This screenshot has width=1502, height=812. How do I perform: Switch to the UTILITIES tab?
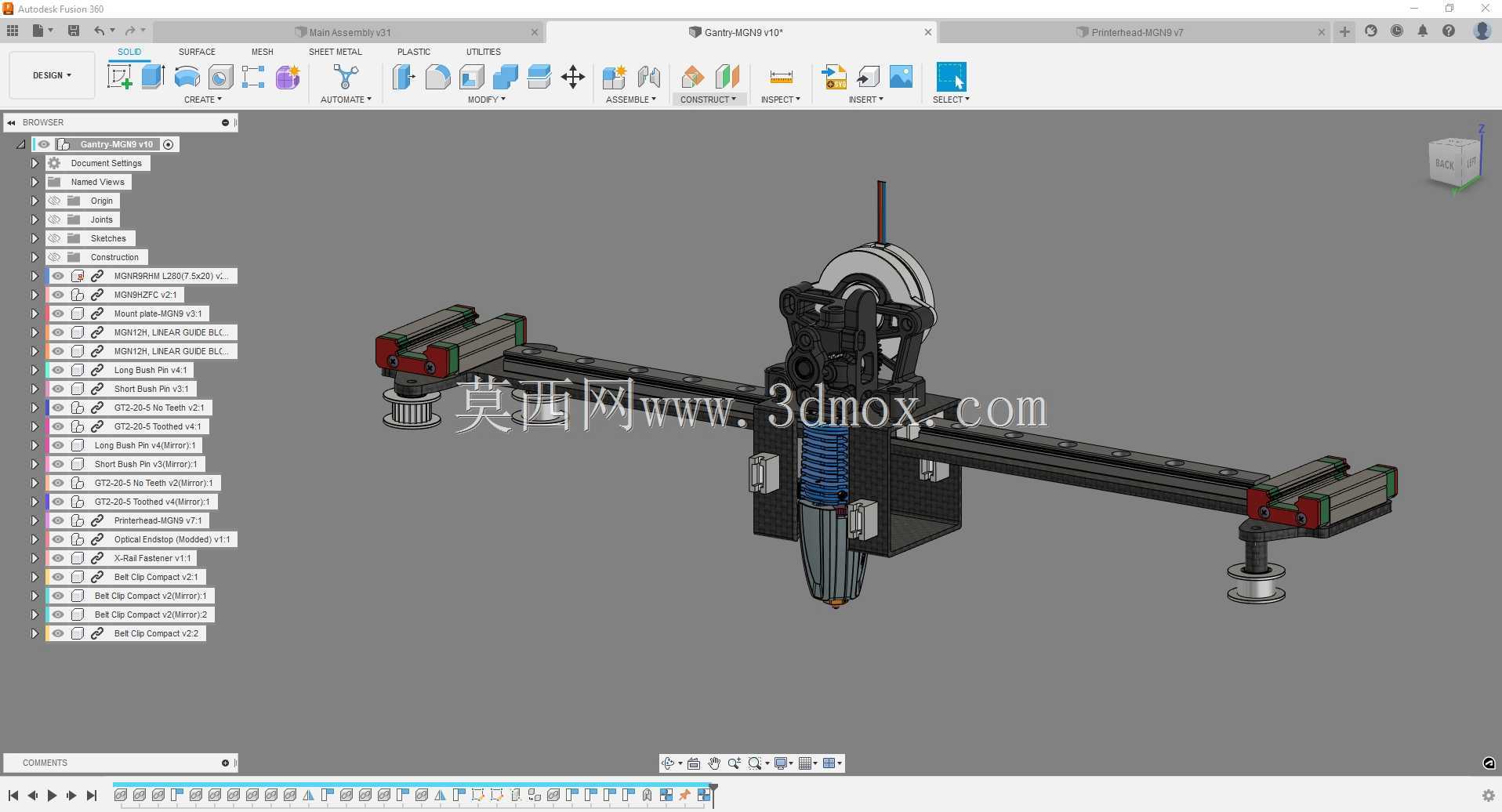[x=484, y=52]
